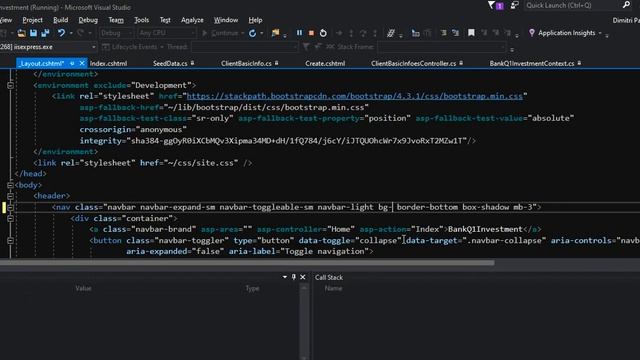Open the Help menu
640x360 pixels.
pyautogui.click(x=255, y=20)
